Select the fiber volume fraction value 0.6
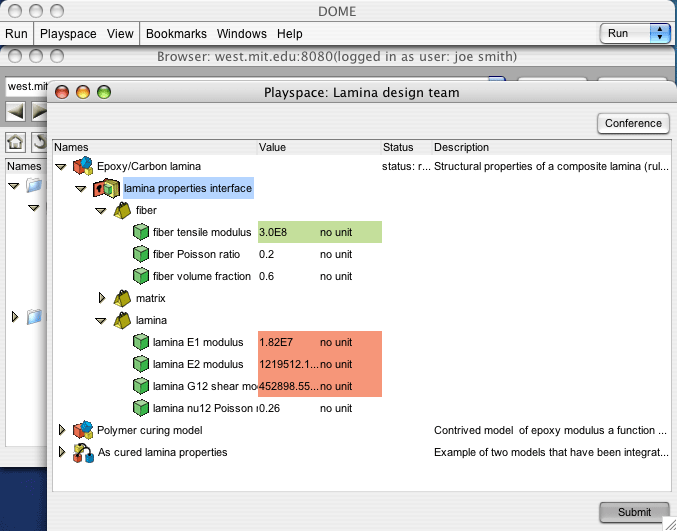This screenshot has width=677, height=531. 266,276
